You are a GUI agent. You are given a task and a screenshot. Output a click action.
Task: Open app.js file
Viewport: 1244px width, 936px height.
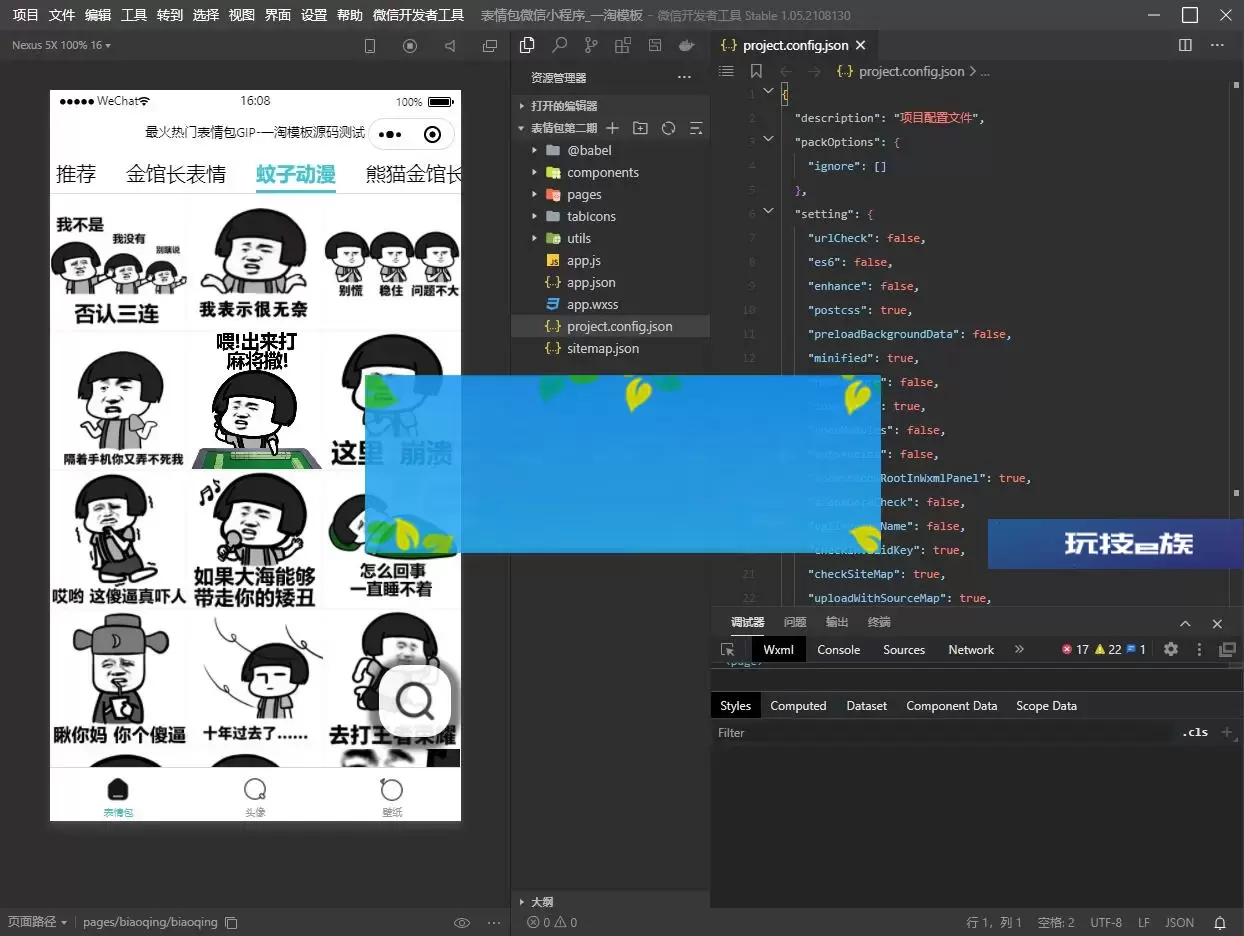(x=583, y=260)
